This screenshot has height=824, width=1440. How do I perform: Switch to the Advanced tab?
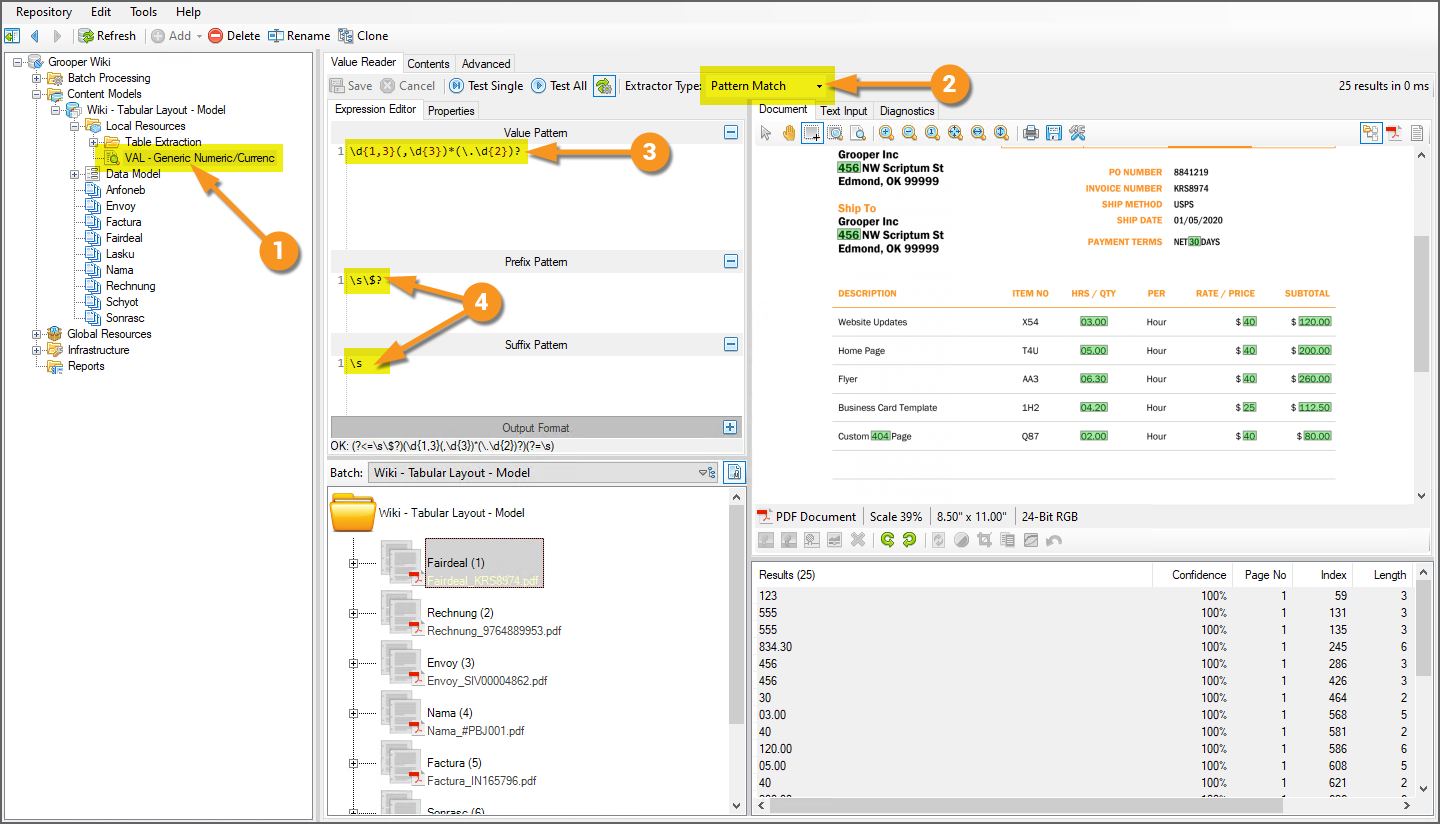486,63
